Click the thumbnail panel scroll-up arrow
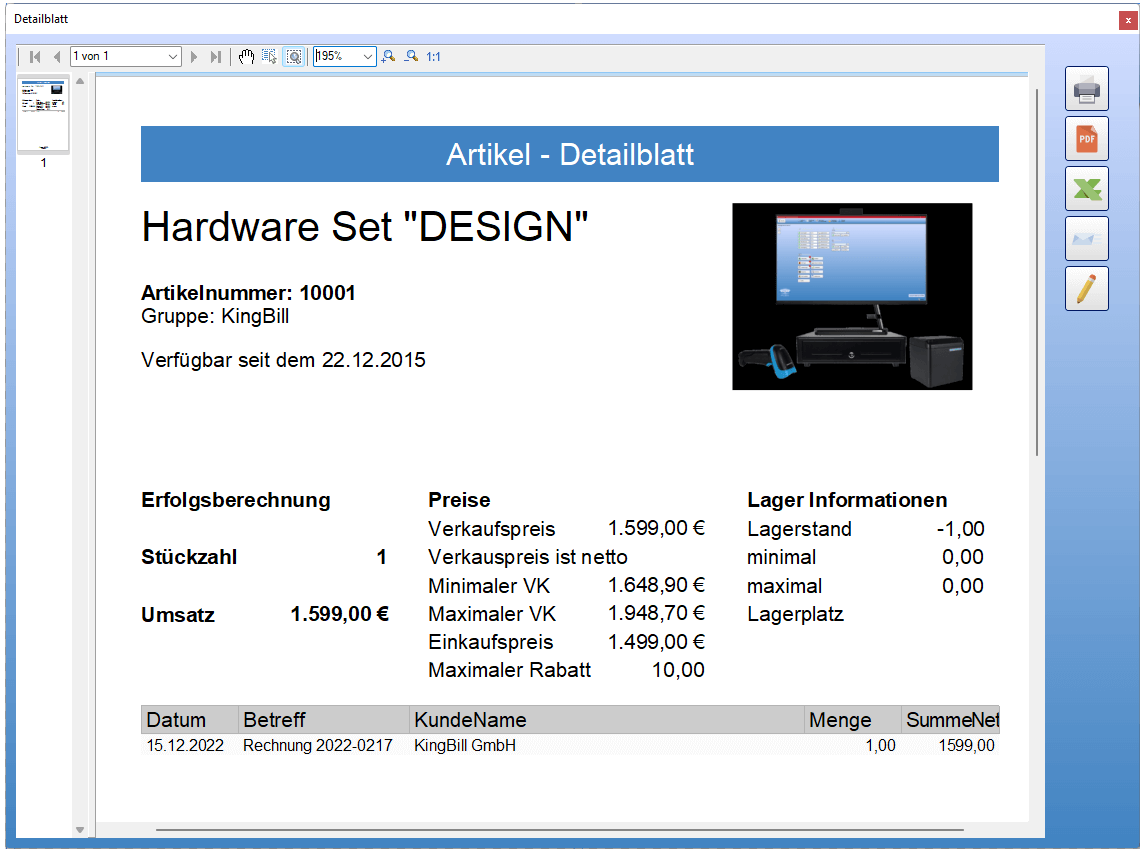1146x853 pixels. pyautogui.click(x=80, y=81)
